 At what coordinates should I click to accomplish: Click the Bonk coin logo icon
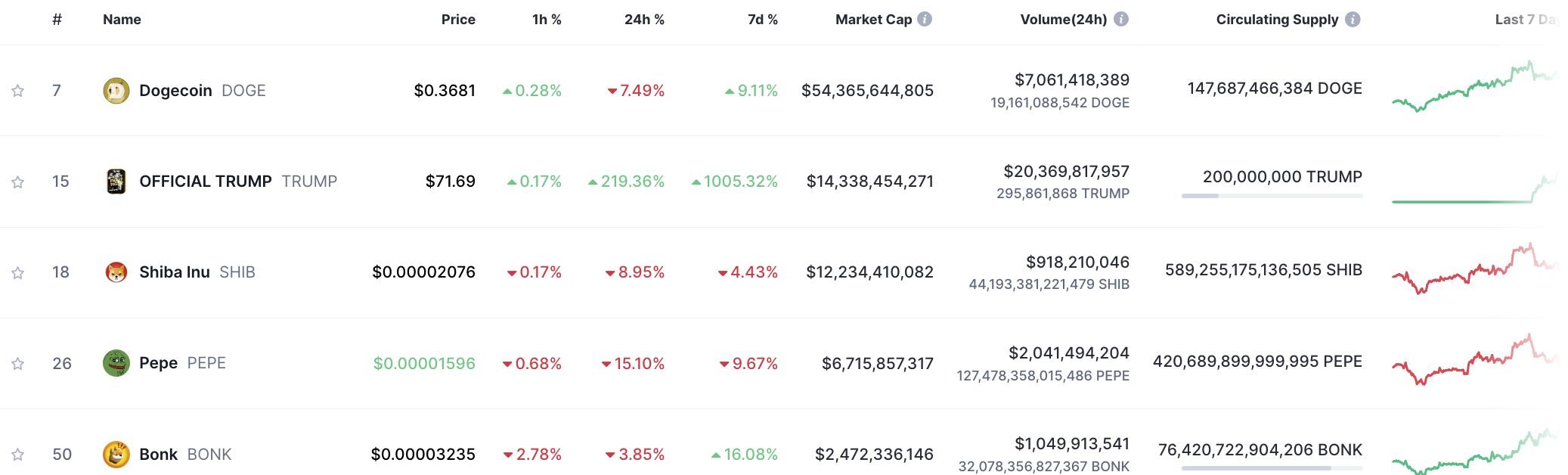[116, 454]
